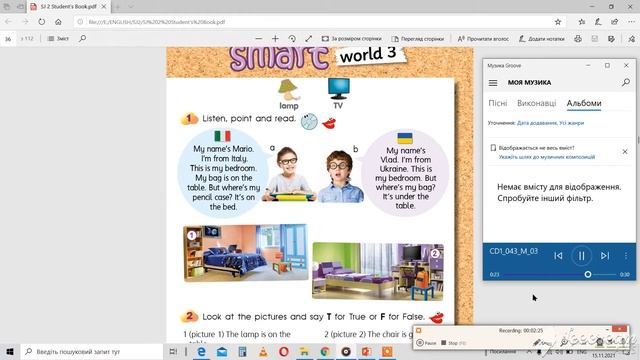Pause the playing track CD1_043_M_03
The image size is (640, 360).
[581, 256]
